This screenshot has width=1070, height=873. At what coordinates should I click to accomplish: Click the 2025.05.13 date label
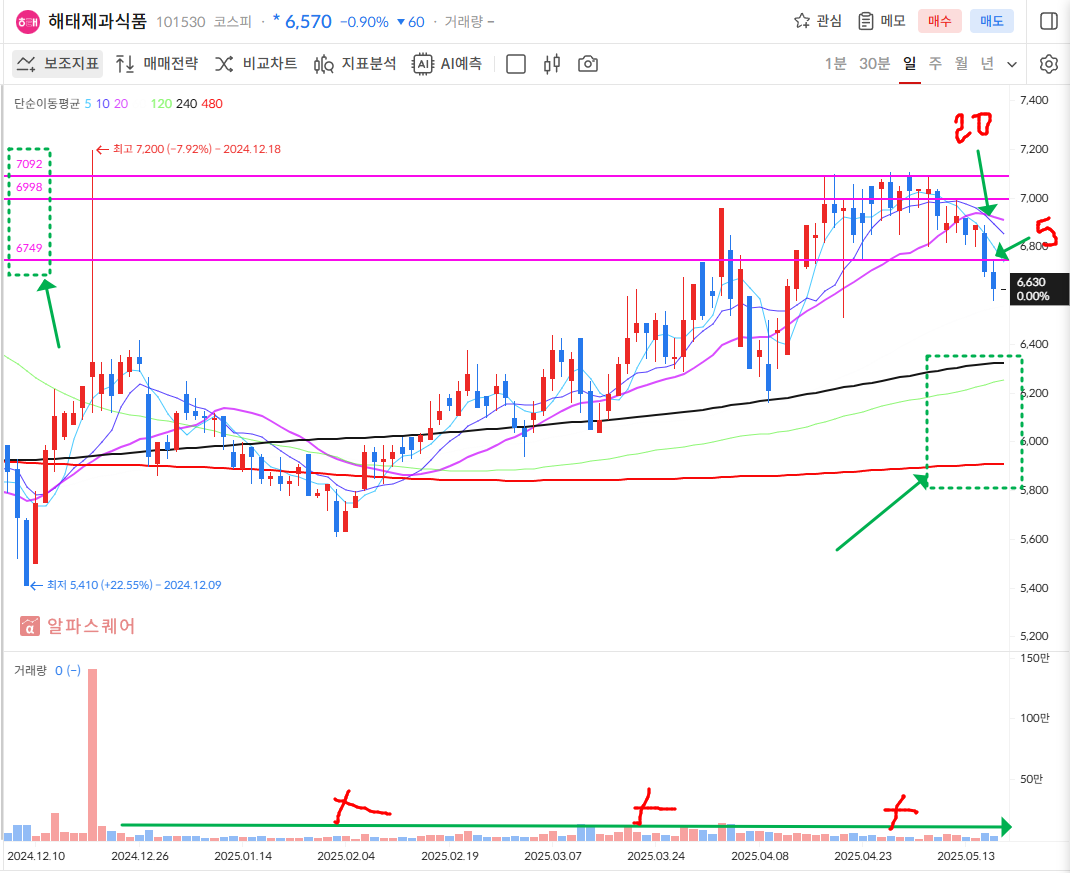966,856
